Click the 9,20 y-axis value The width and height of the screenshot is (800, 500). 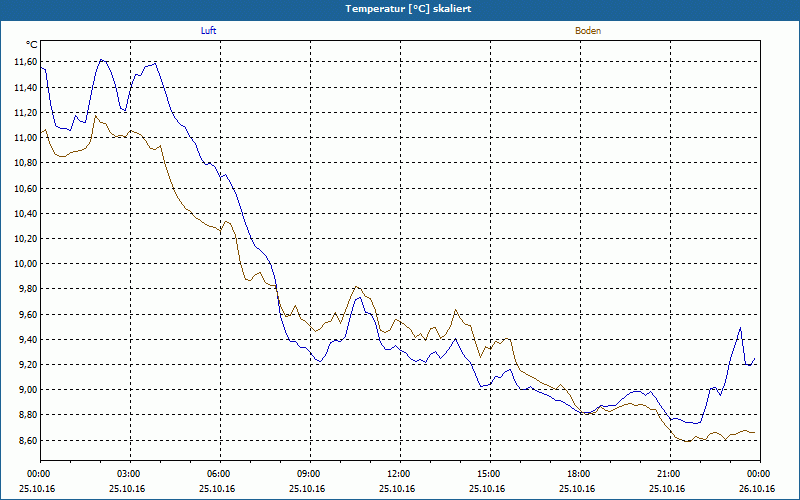29,365
